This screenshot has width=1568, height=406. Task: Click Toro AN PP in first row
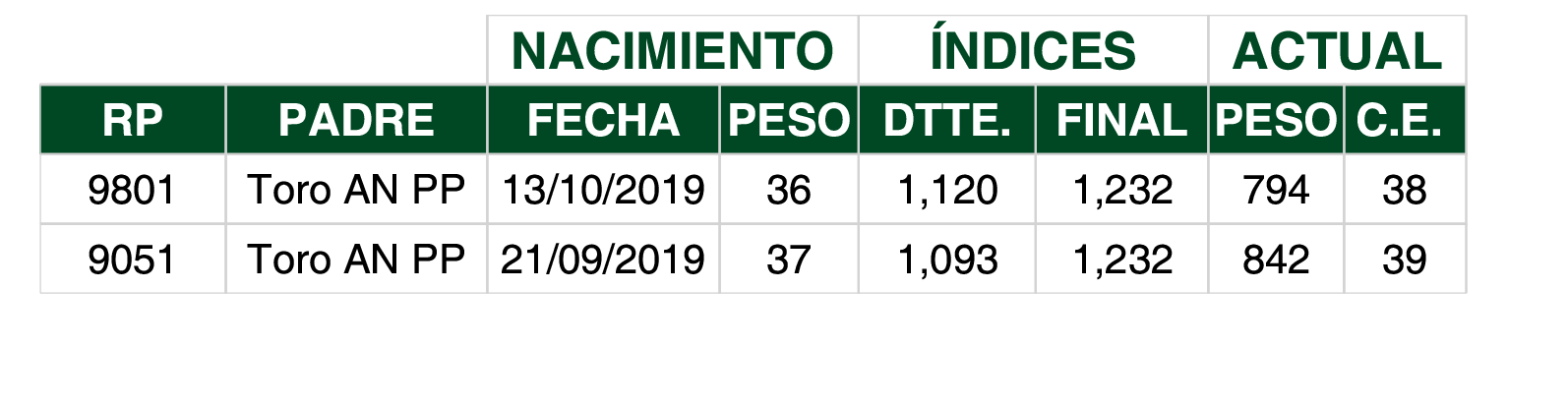pos(356,190)
